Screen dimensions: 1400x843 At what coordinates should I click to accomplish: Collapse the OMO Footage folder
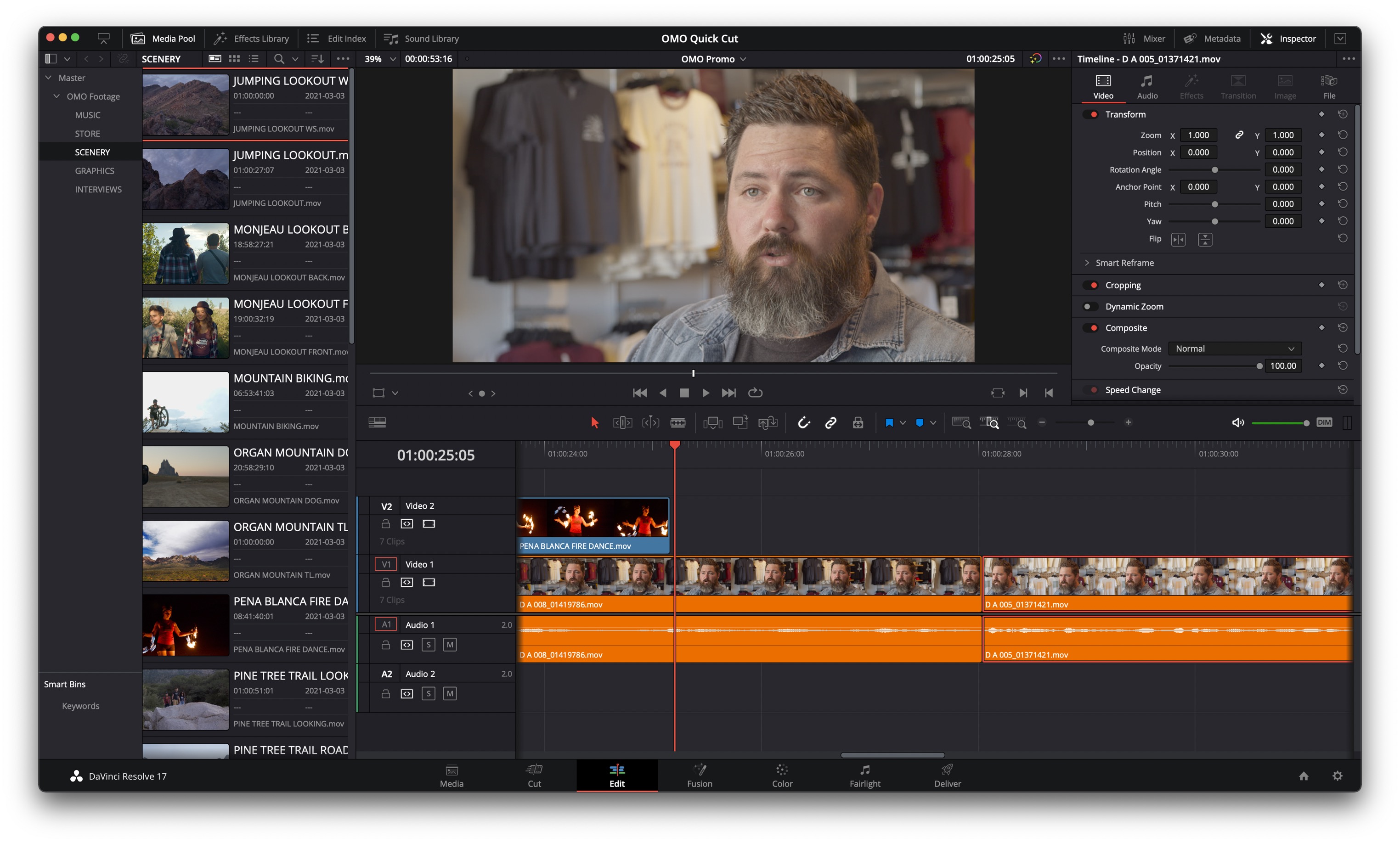click(x=56, y=96)
